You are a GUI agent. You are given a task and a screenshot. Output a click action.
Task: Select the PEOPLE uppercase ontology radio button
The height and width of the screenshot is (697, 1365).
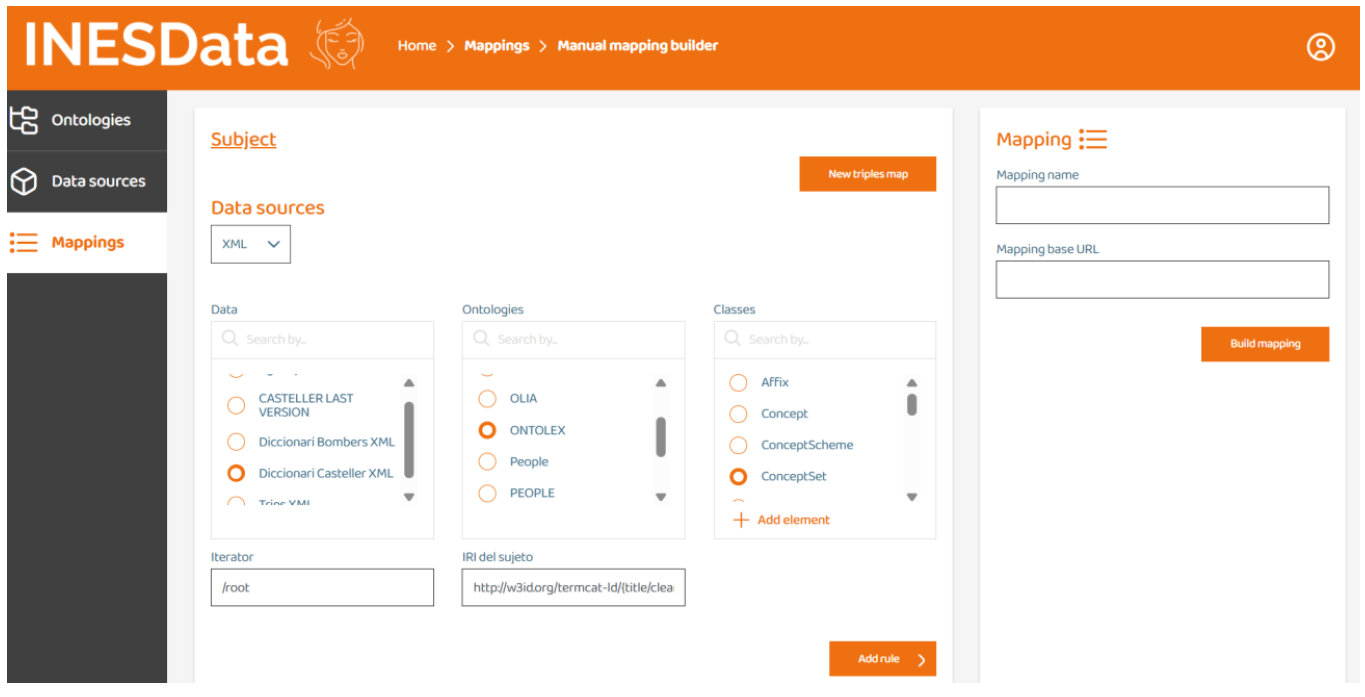[487, 493]
